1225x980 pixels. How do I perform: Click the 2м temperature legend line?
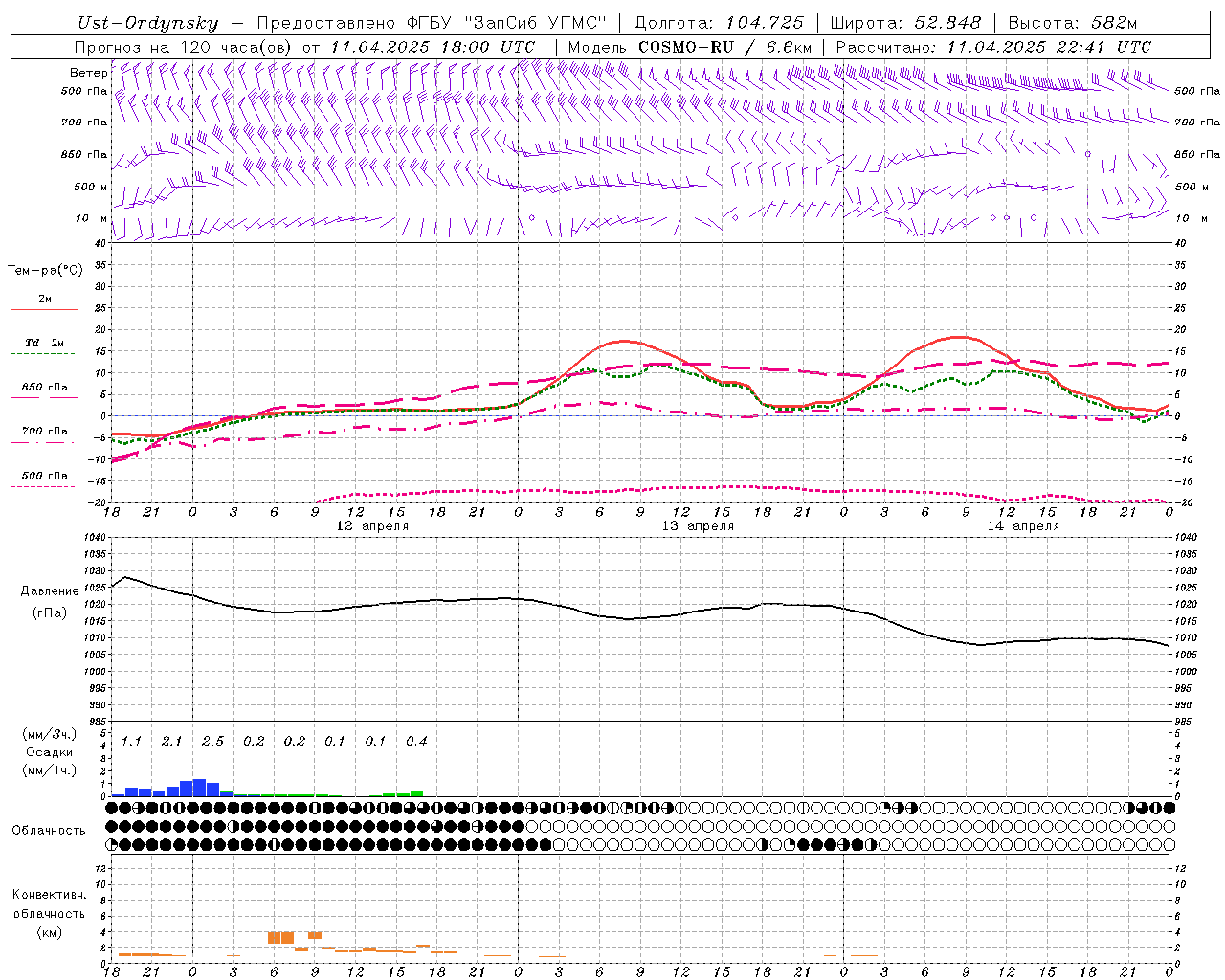pos(44,308)
